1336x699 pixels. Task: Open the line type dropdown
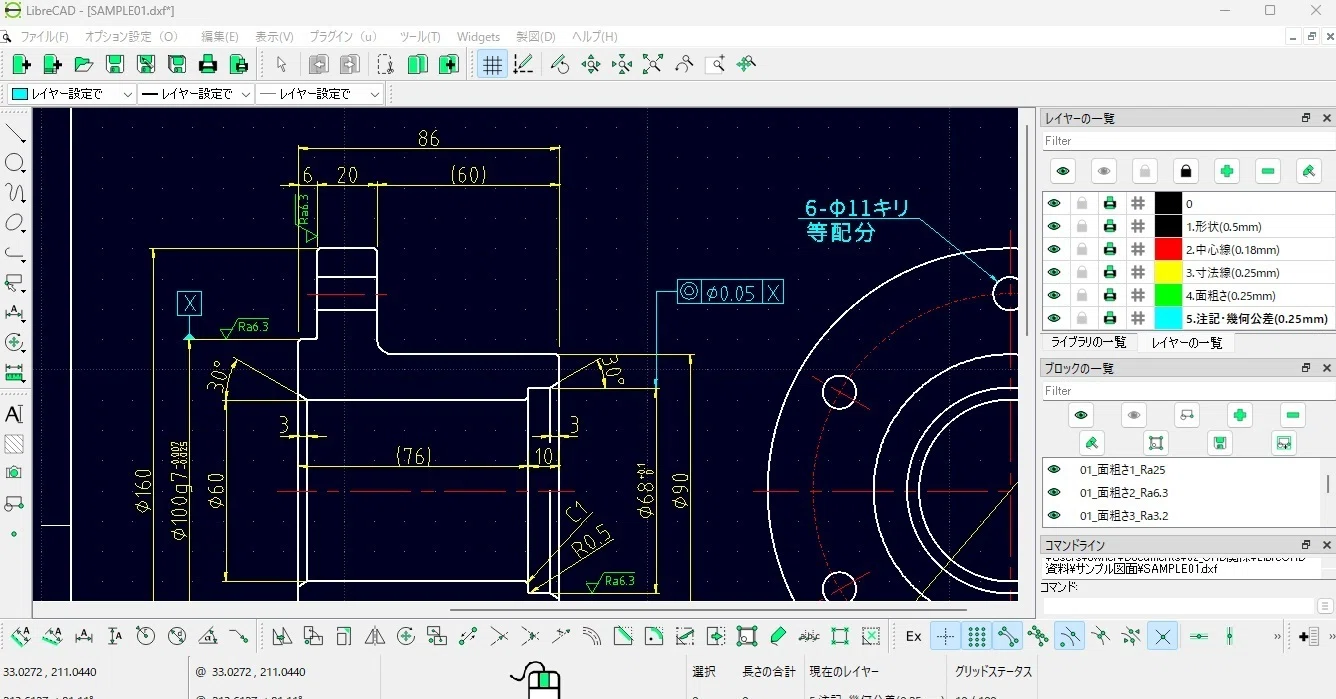coord(321,94)
